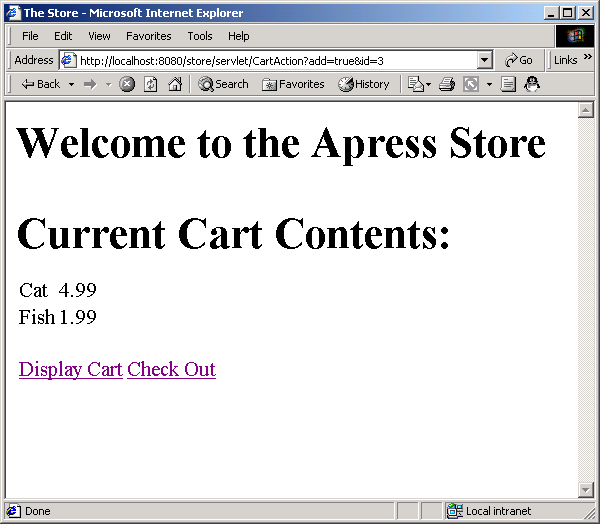This screenshot has height=524, width=600.
Task: Click the Go button
Action: point(518,60)
